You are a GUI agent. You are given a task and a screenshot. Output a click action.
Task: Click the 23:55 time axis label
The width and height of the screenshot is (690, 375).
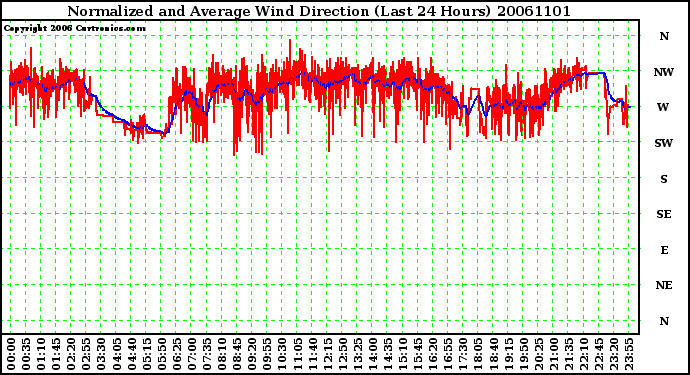click(x=628, y=355)
